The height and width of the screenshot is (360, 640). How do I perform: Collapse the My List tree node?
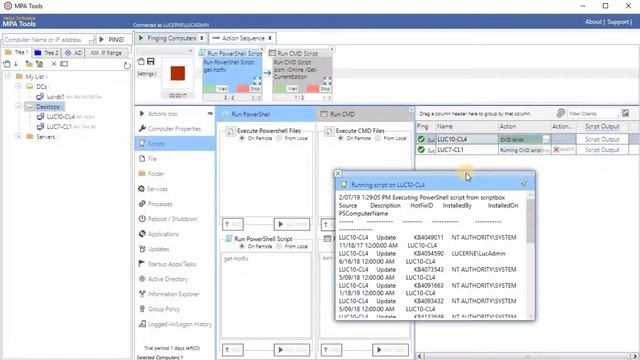8,76
